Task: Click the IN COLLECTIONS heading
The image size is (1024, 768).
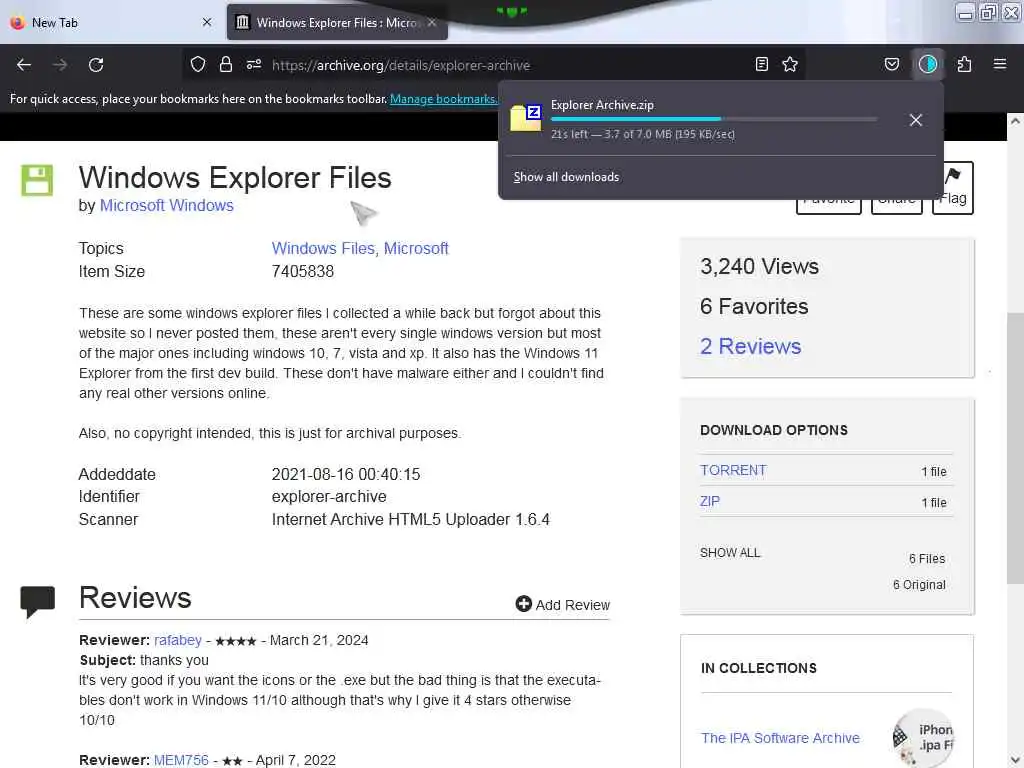Action: pyautogui.click(x=759, y=668)
